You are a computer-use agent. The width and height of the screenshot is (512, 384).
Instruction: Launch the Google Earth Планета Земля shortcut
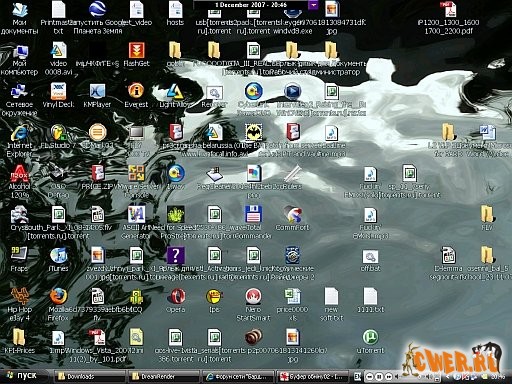[x=98, y=18]
